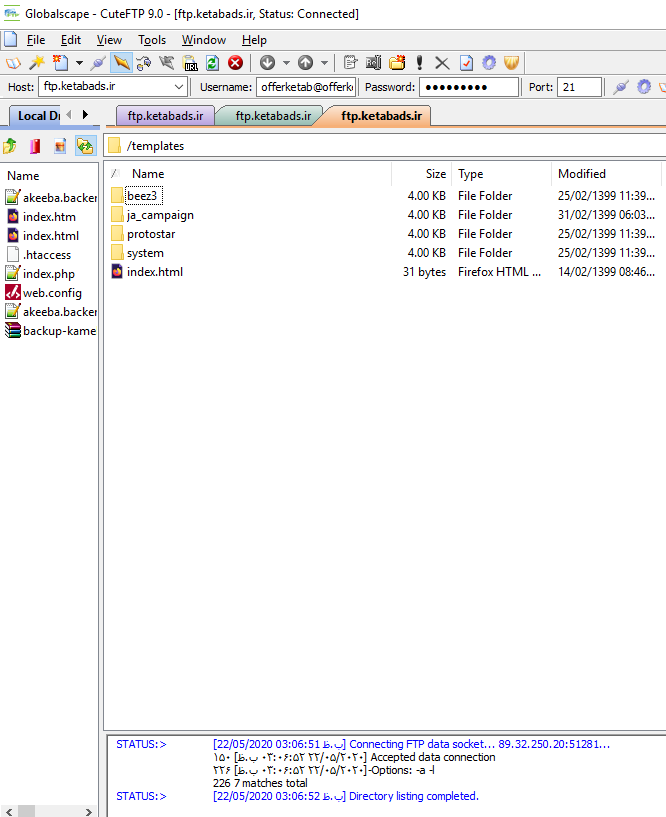Select the active orange ftp.ketabads.ir tab
This screenshot has height=817, width=666.
[x=381, y=116]
